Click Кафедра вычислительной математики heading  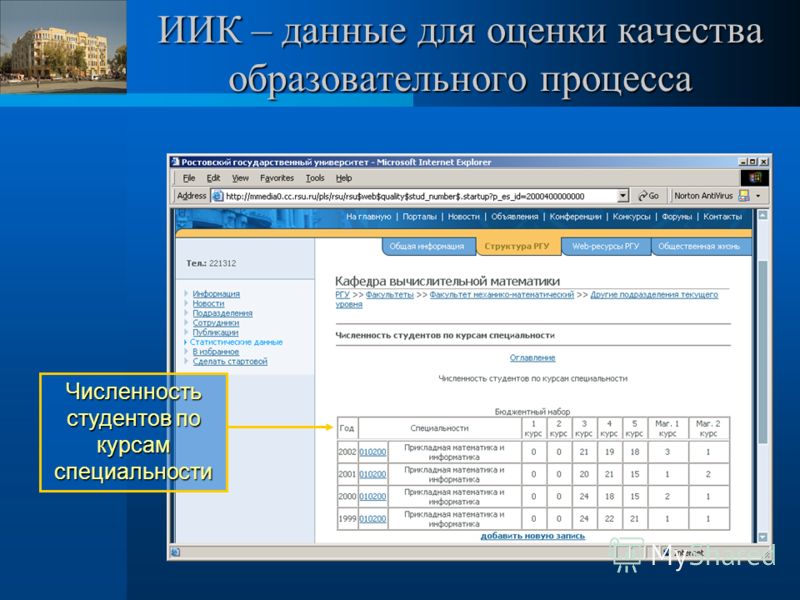coord(447,281)
